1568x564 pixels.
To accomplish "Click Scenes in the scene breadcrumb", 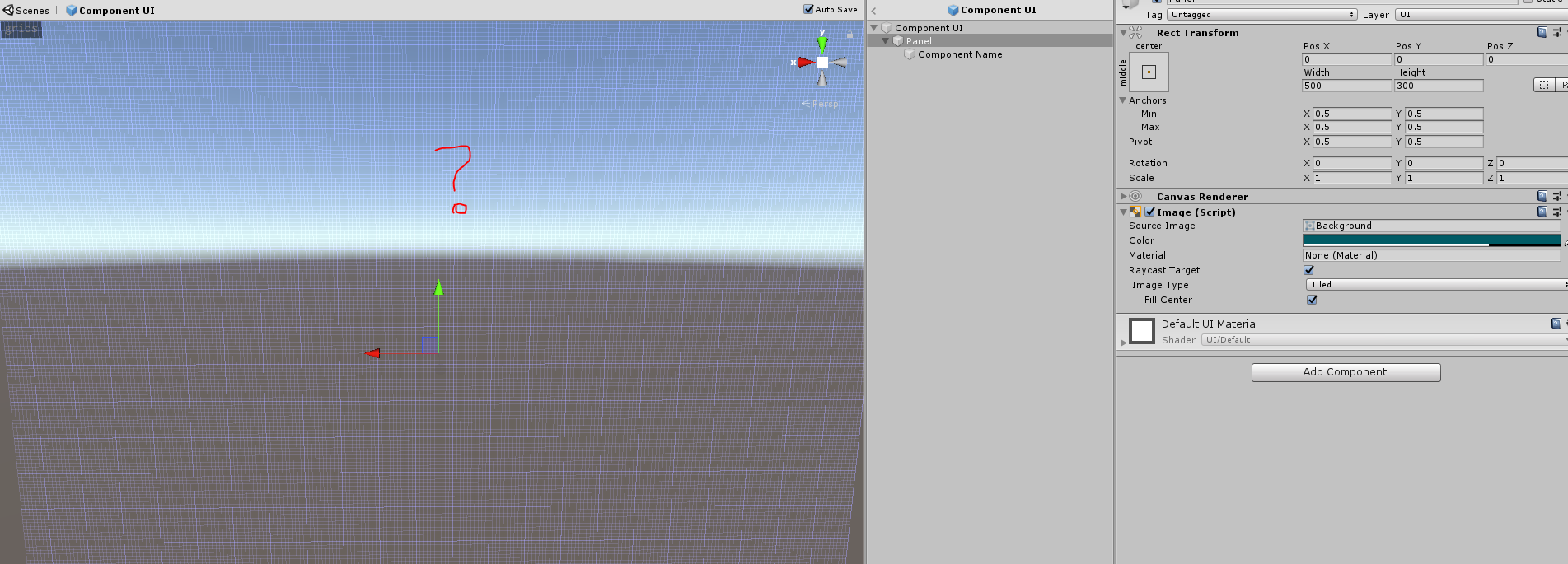I will [x=33, y=11].
